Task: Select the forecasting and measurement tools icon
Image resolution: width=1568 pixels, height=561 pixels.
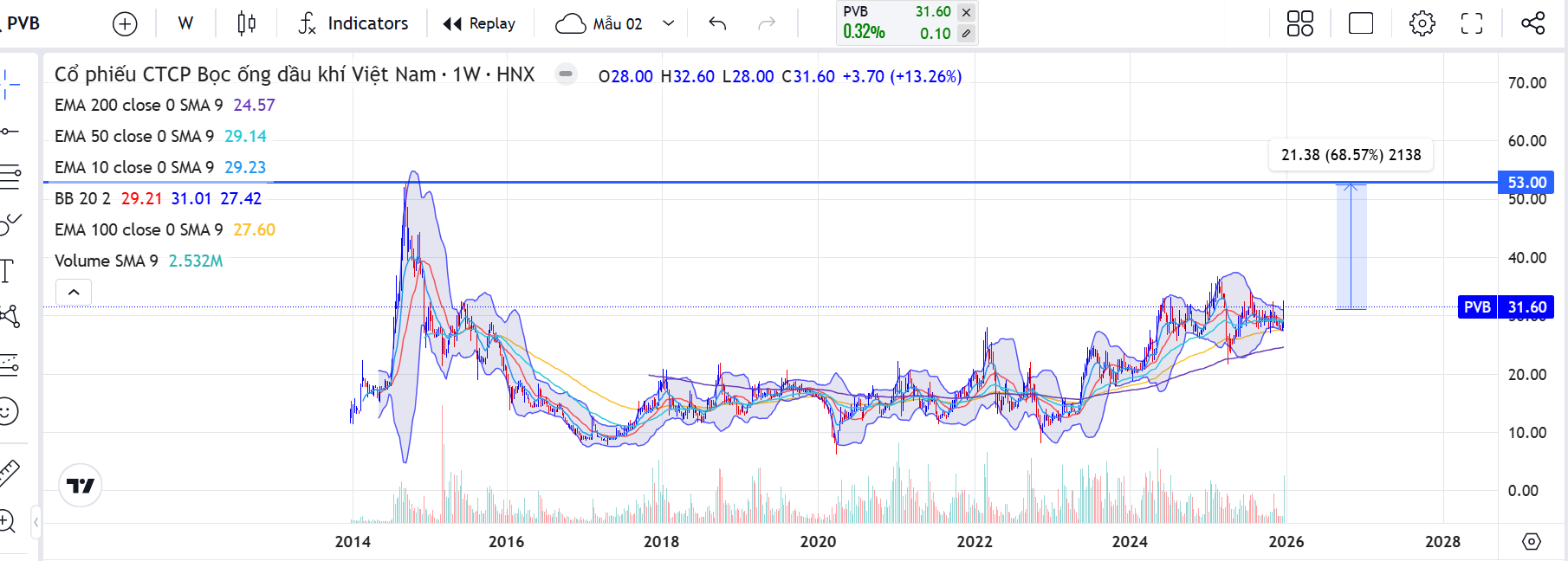Action: click(10, 364)
